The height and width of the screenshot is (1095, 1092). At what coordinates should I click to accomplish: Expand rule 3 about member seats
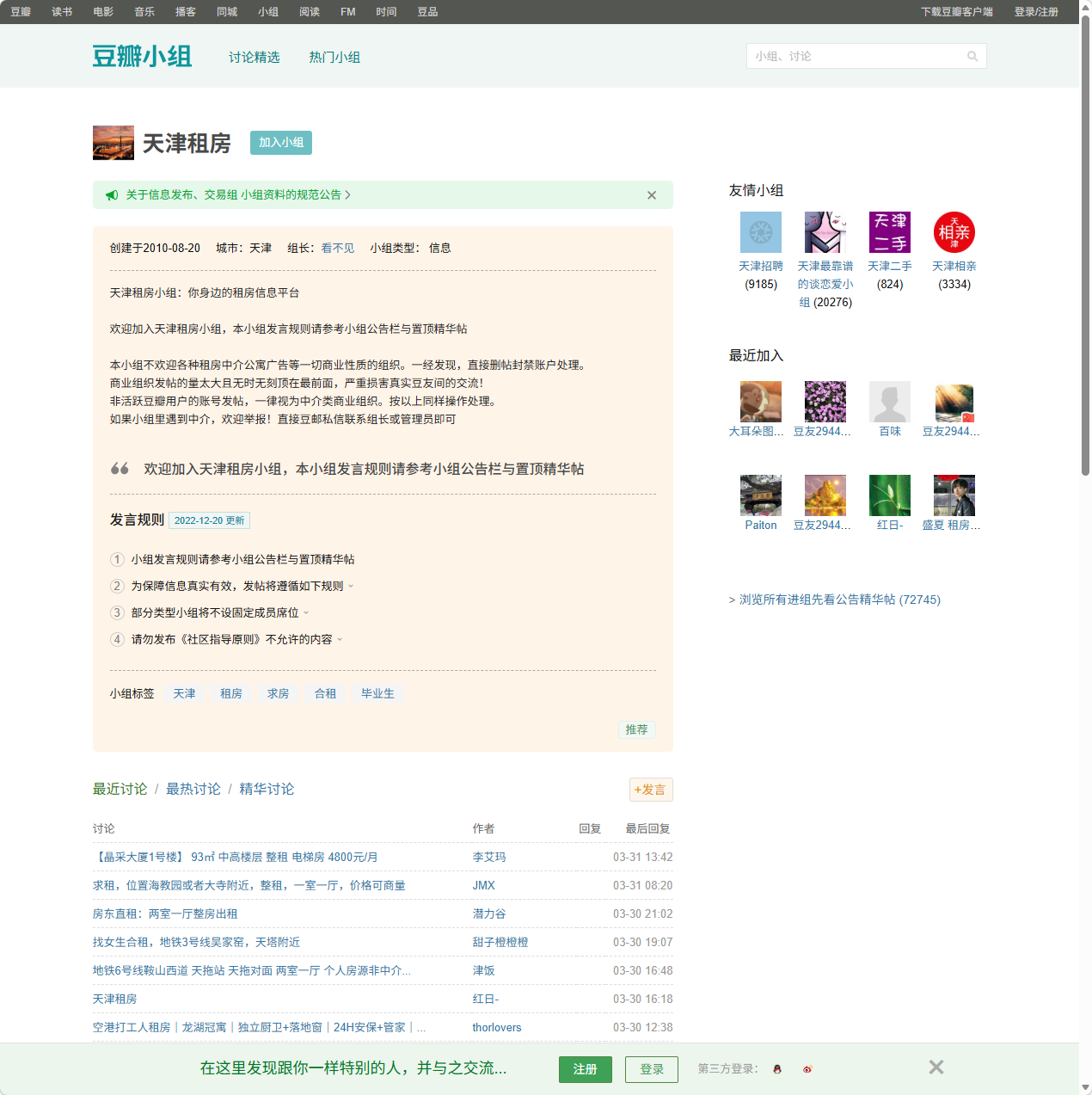click(x=306, y=613)
